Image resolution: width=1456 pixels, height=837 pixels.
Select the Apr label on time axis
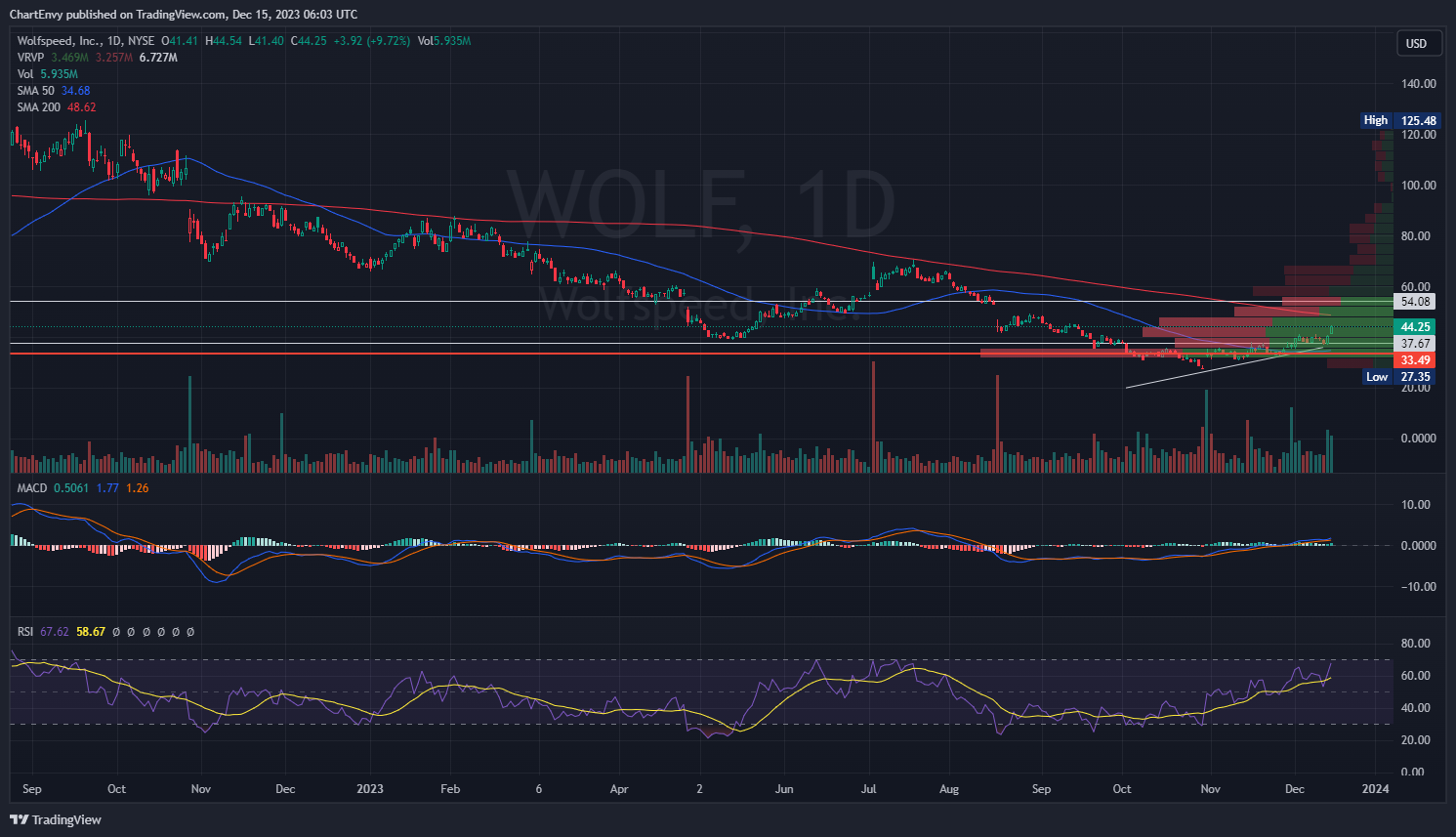(619, 789)
